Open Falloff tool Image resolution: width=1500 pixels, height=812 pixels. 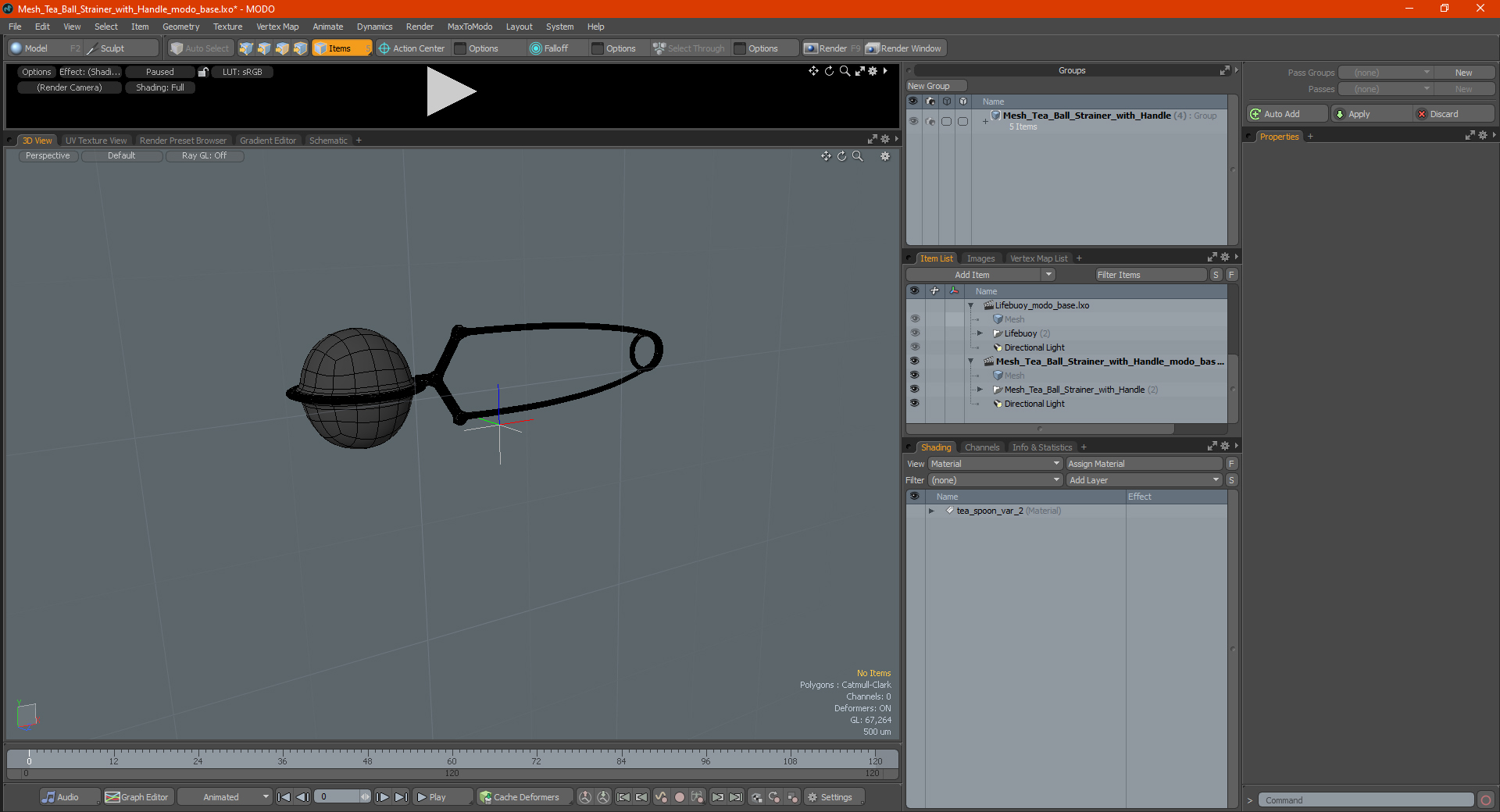(x=549, y=48)
